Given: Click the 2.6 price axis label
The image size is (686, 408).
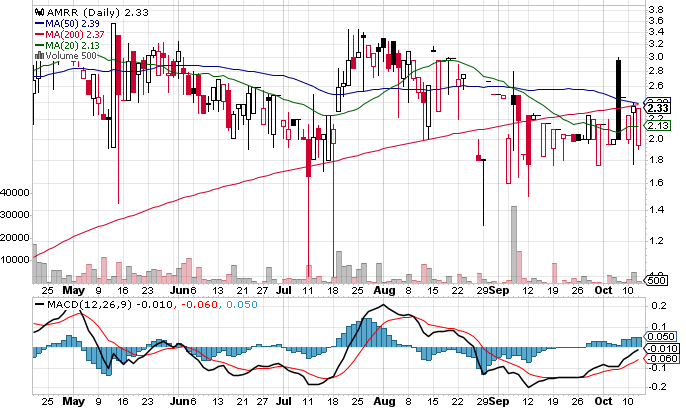Looking at the screenshot, I should (x=655, y=86).
